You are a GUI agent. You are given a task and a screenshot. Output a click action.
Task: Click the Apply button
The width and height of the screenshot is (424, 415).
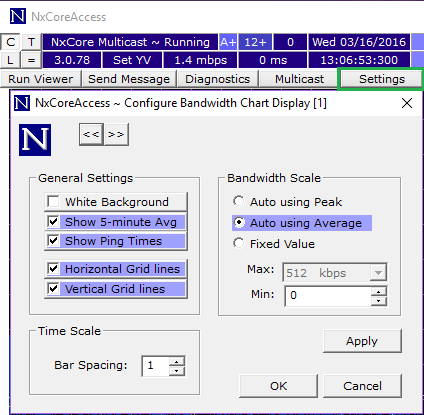coord(362,341)
